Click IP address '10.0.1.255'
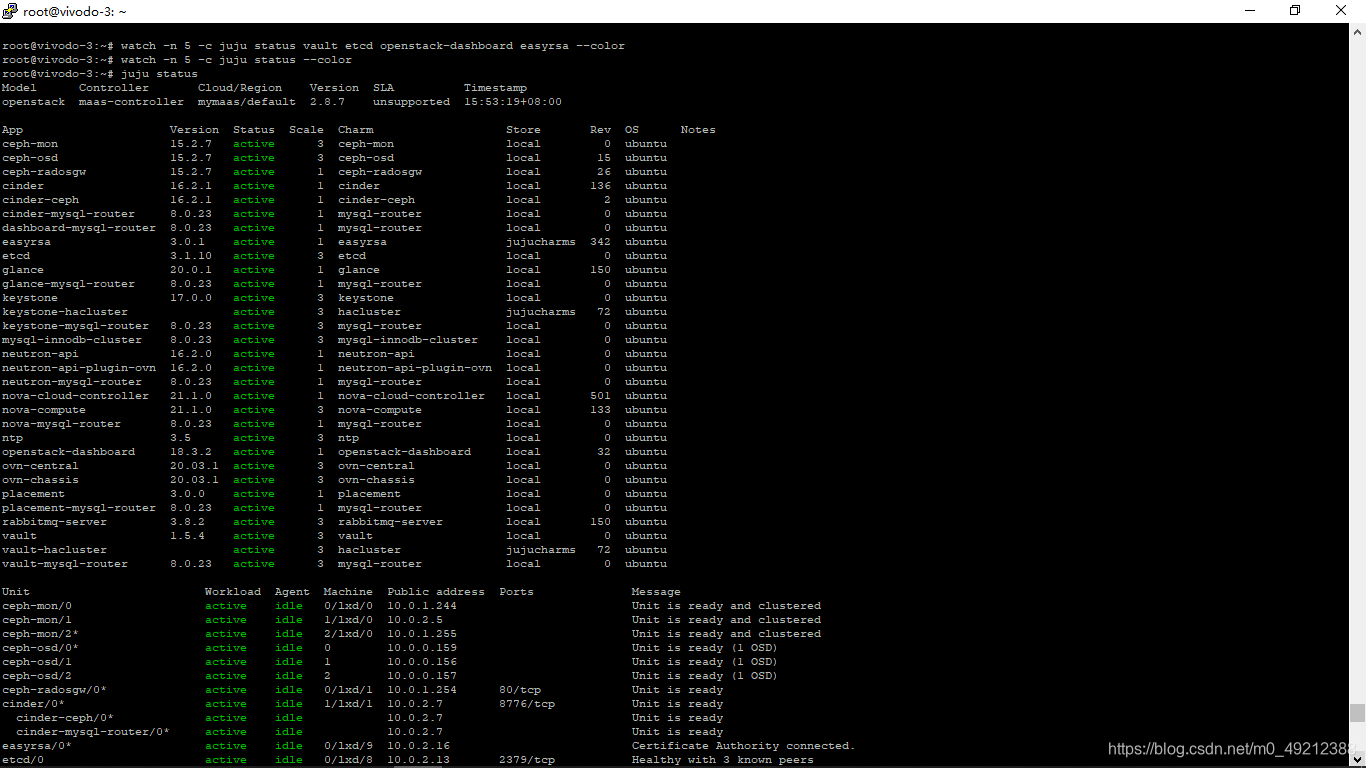This screenshot has height=768, width=1366. 422,634
